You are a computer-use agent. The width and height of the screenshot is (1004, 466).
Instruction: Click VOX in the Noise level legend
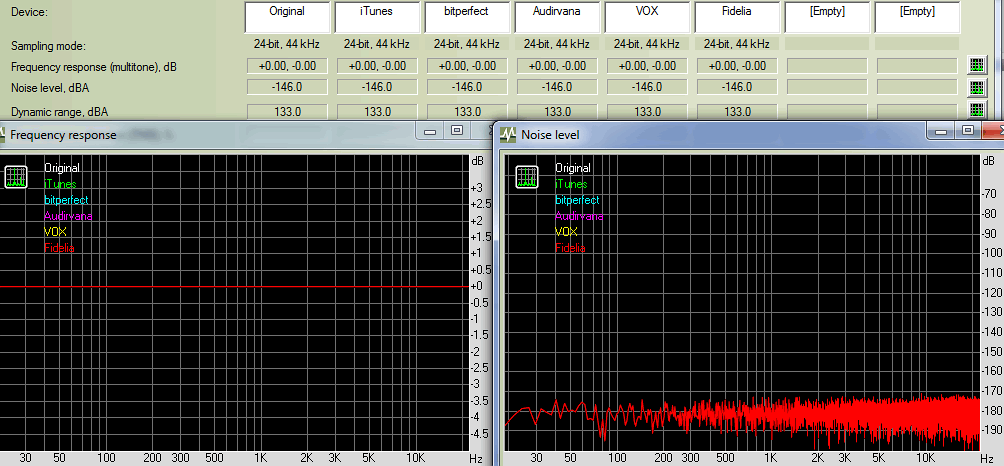tap(566, 232)
